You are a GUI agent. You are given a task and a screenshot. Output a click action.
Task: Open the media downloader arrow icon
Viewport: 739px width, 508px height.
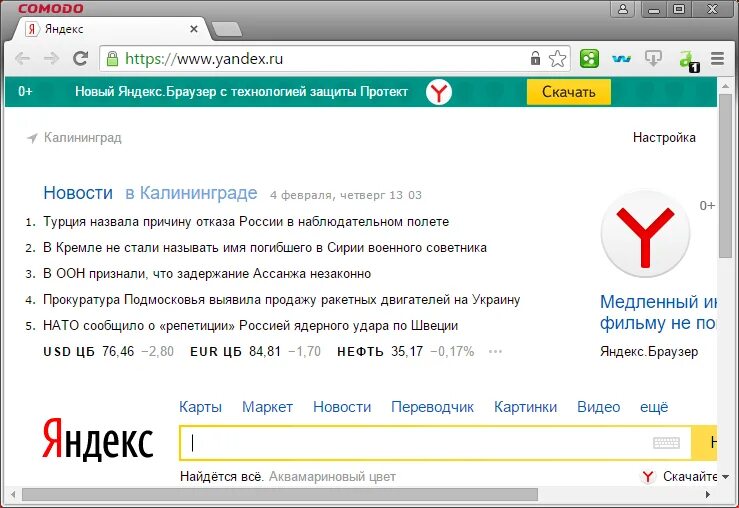coord(653,58)
